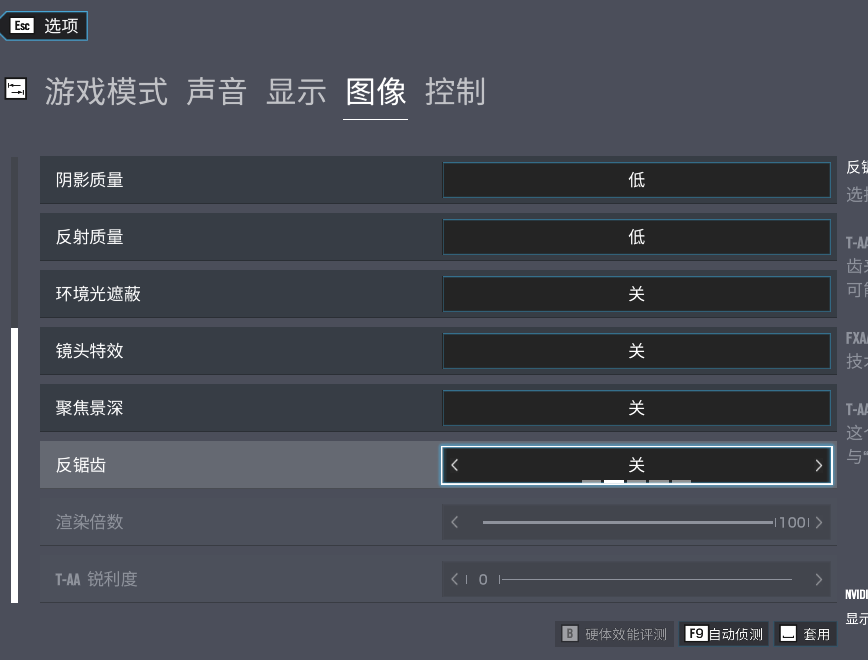This screenshot has width=868, height=660.
Task: Click the Esc key icon
Action: [x=22, y=26]
